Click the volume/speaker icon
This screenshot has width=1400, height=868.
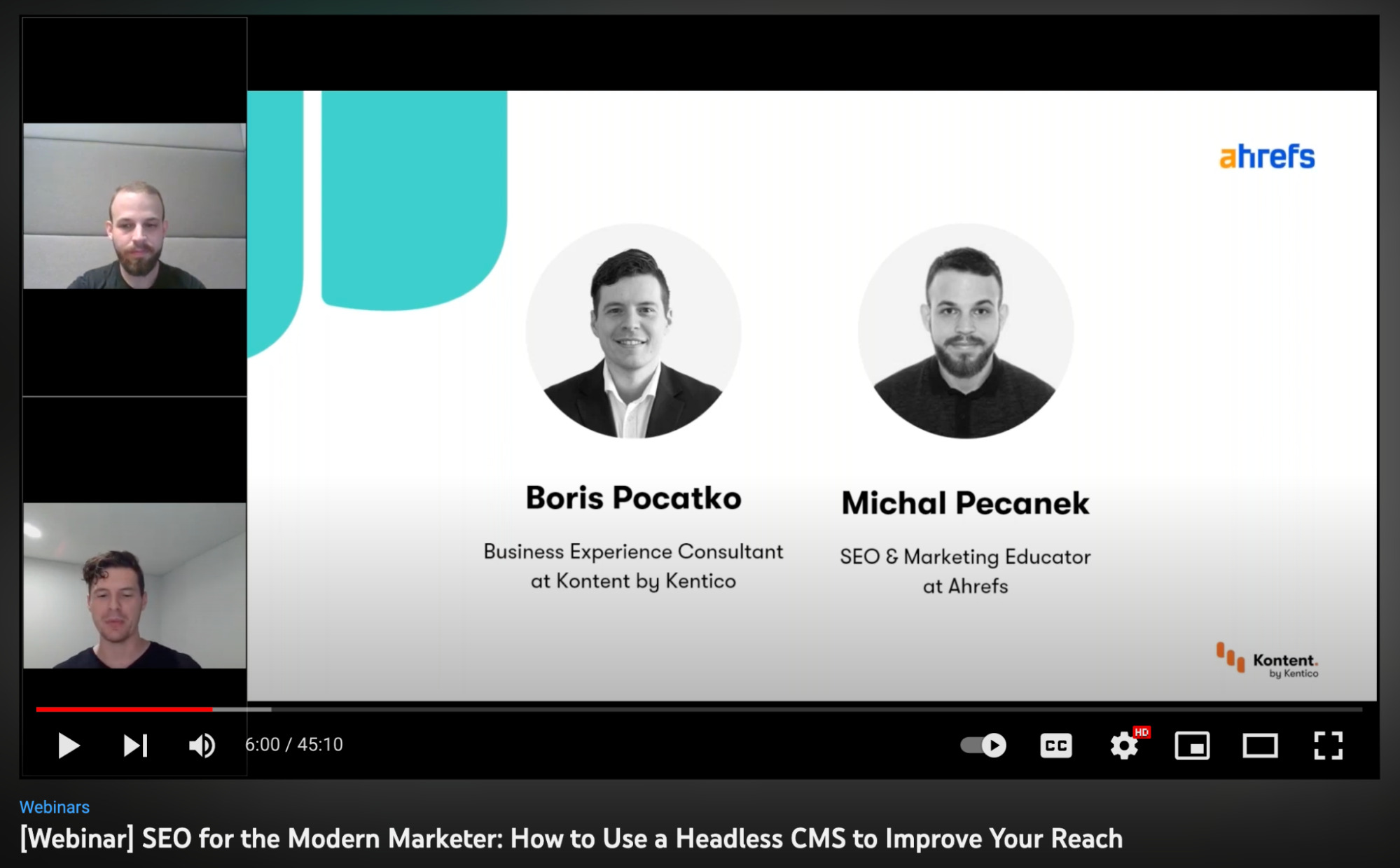(x=199, y=744)
